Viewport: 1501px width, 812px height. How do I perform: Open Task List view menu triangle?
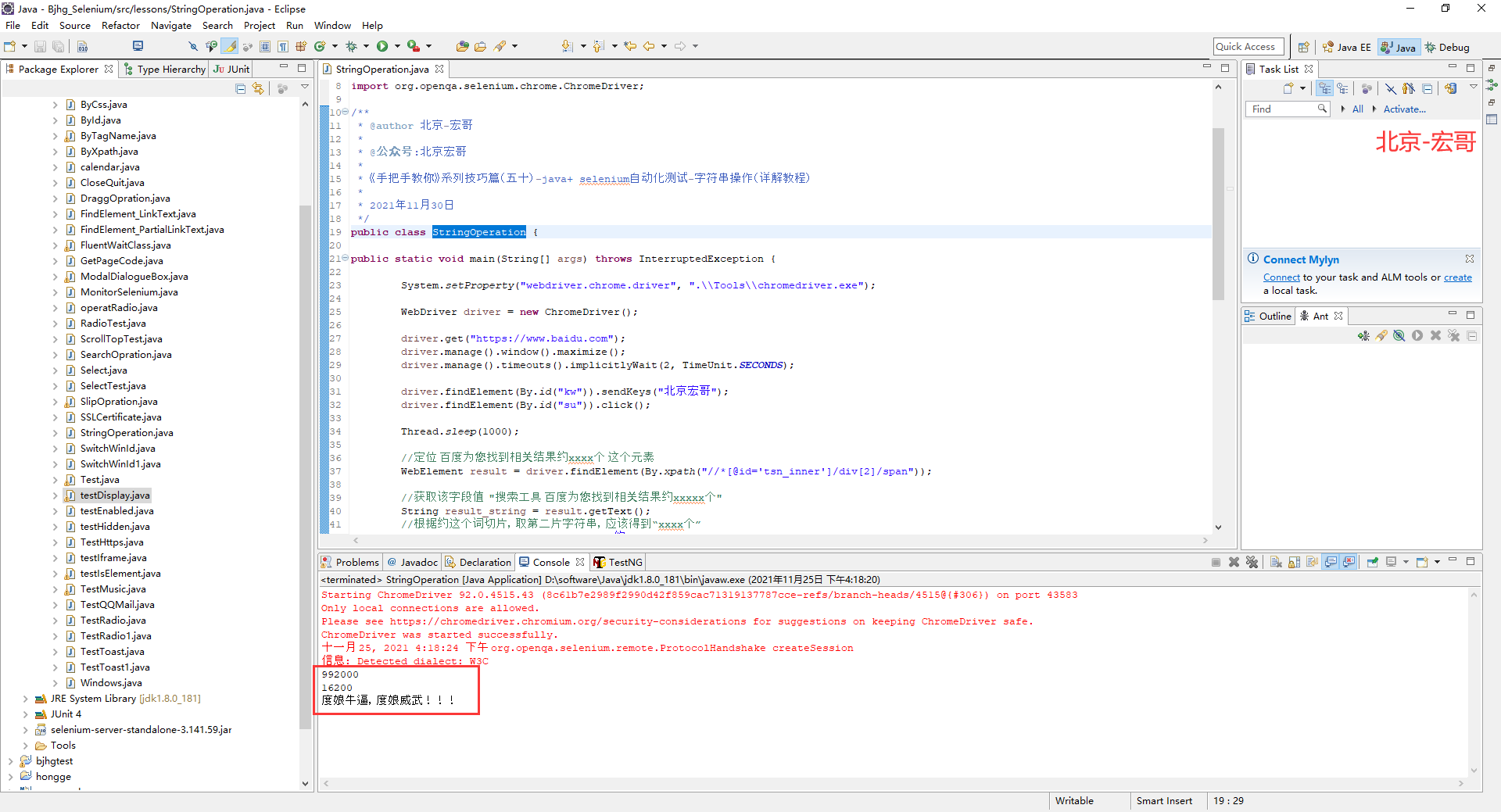tap(1474, 88)
